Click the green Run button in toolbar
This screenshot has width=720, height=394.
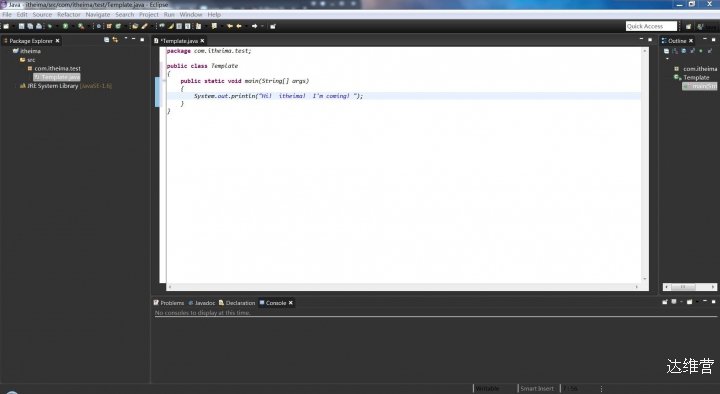65,26
